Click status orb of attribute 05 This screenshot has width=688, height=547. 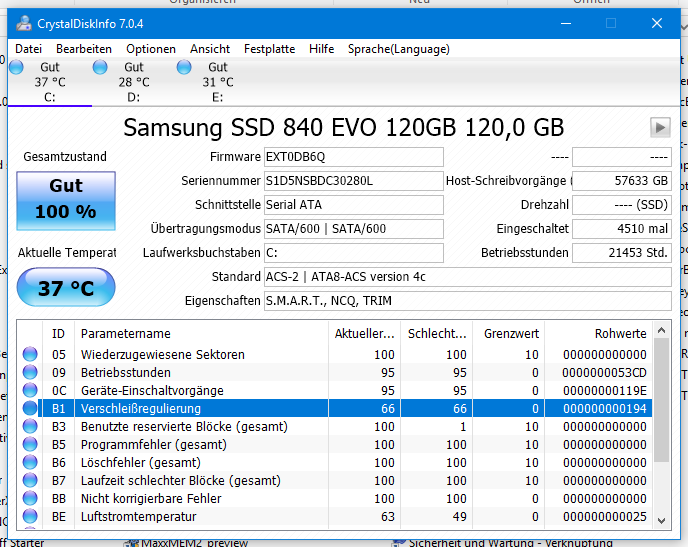30,354
